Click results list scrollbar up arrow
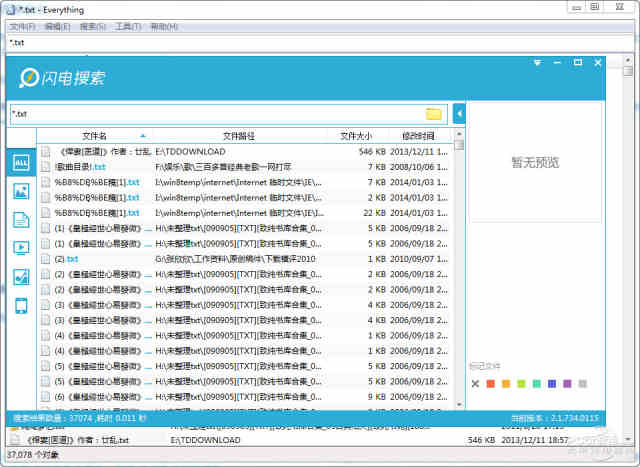 [459, 134]
